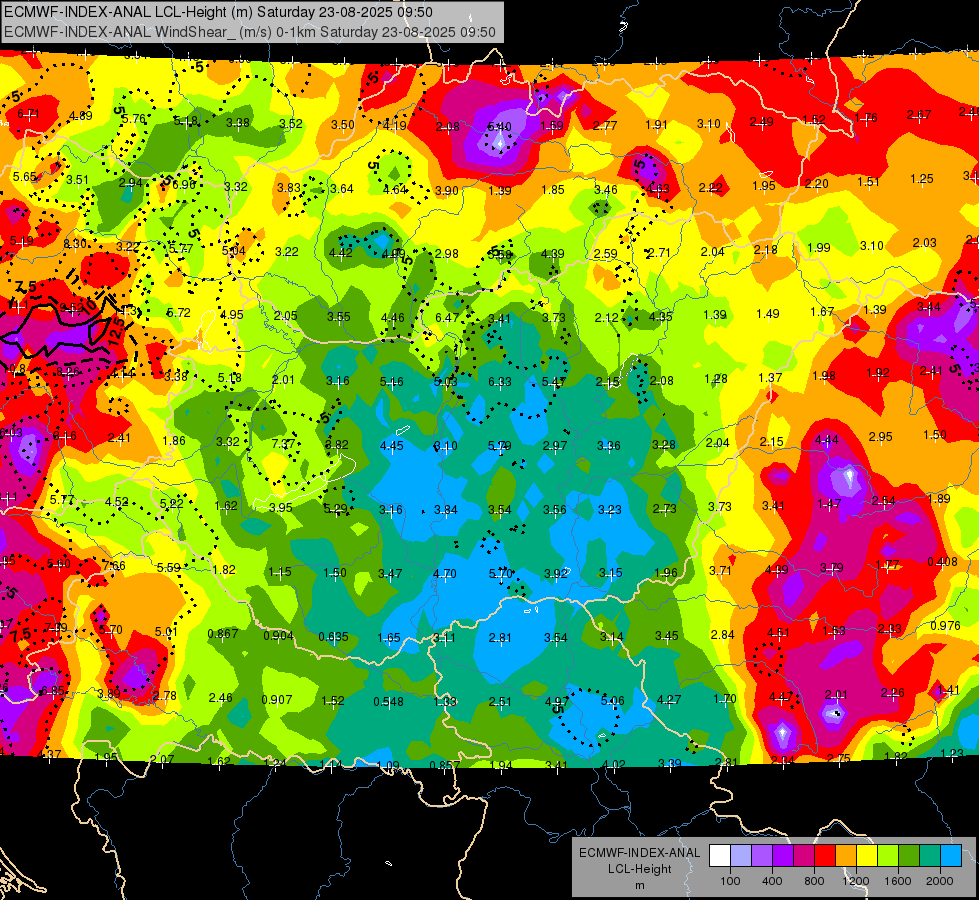Click the pale lavender legend swatch
The image size is (979, 900).
[741, 856]
